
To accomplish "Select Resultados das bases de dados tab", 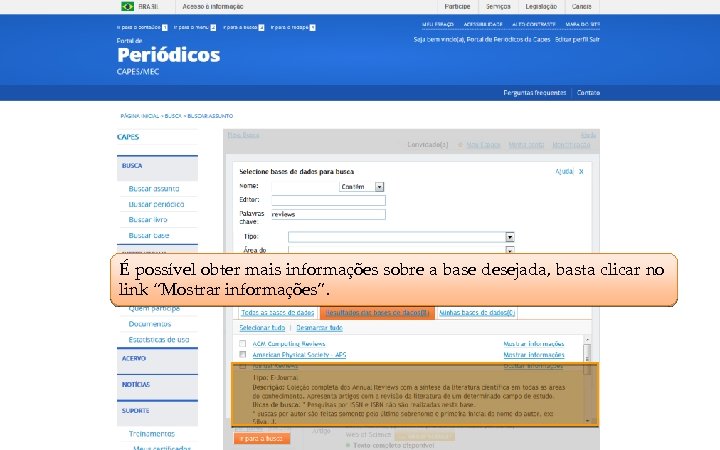I will pos(377,313).
